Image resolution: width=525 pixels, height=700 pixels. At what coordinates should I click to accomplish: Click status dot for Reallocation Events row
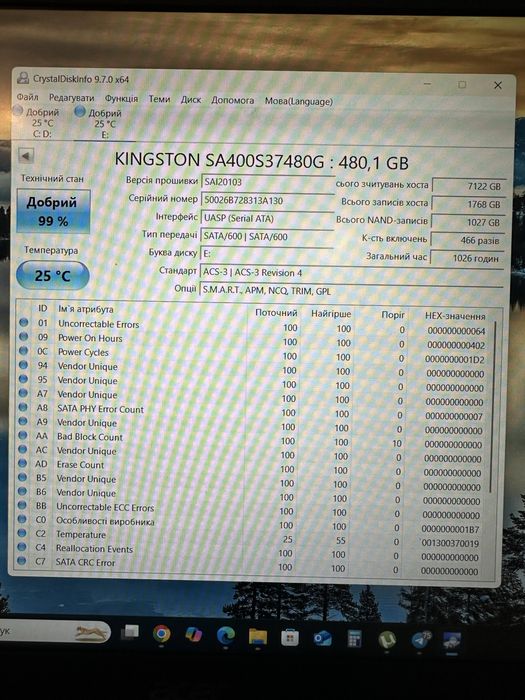21,546
